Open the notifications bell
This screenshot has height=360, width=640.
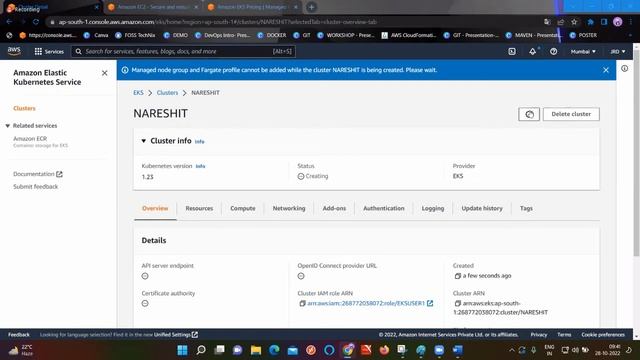click(533, 51)
